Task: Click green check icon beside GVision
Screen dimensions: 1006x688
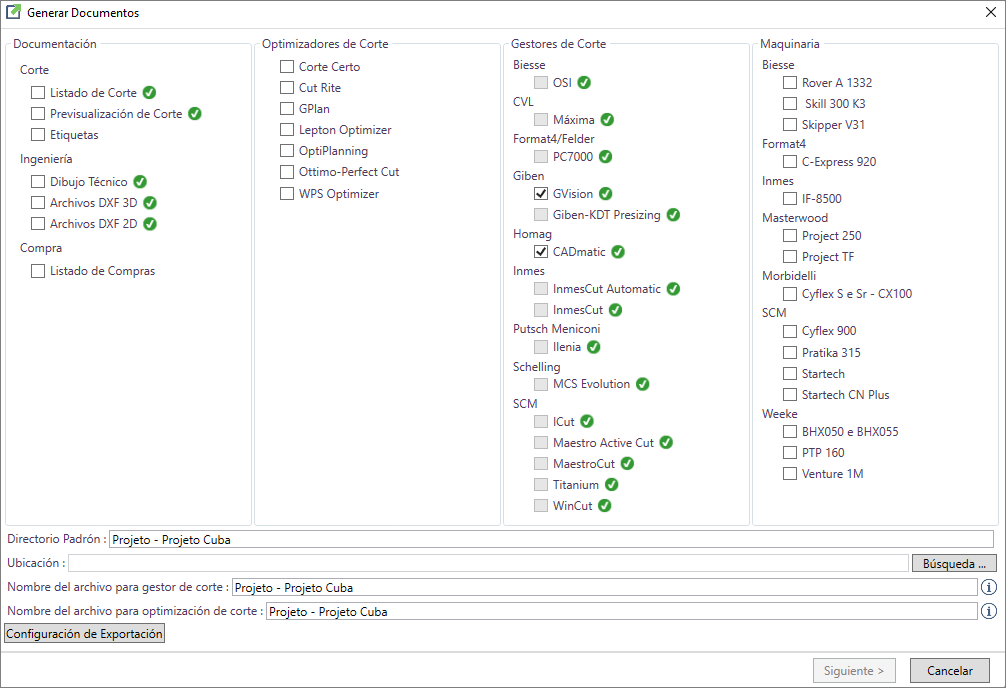Action: (x=606, y=193)
